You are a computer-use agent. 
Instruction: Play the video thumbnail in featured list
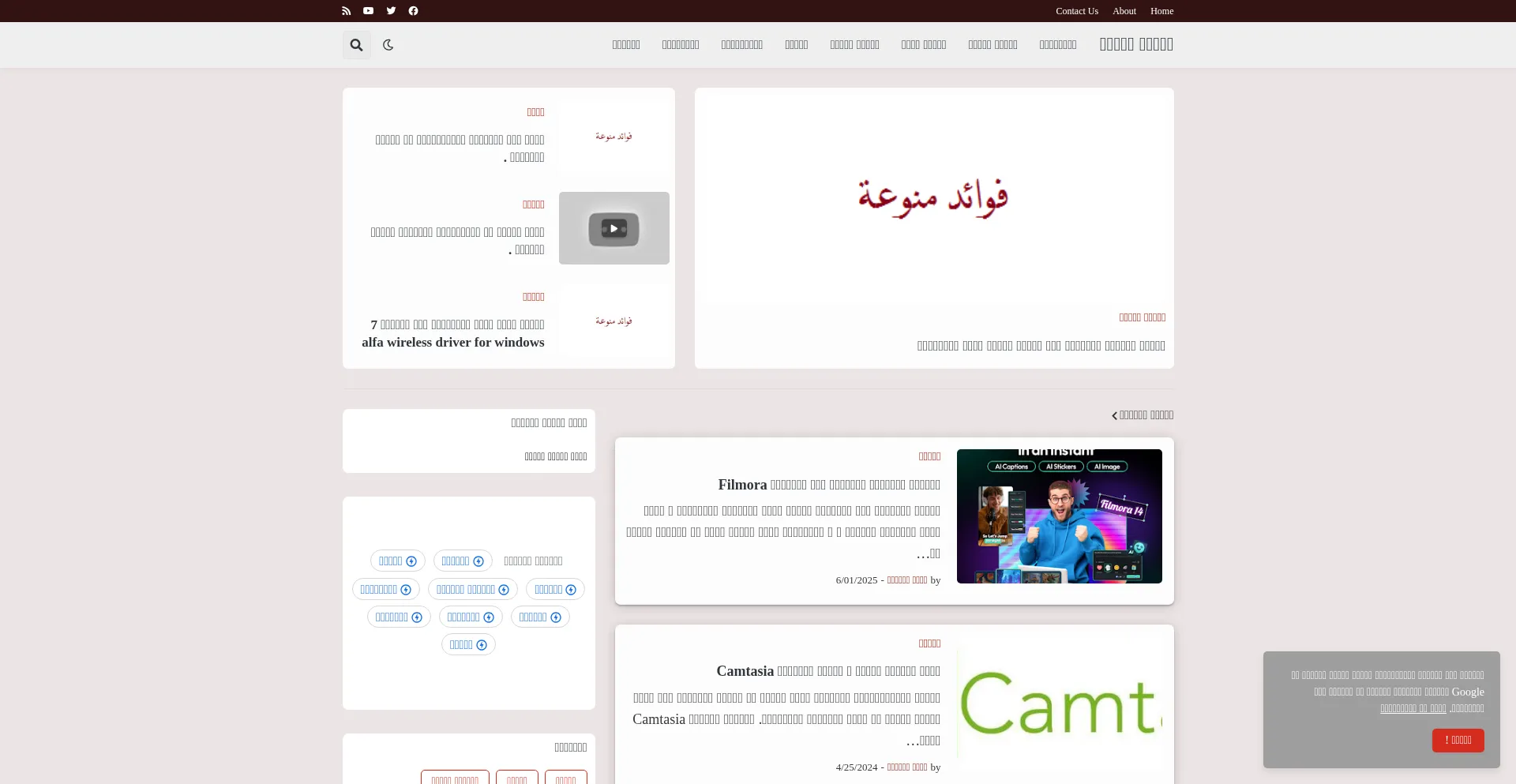click(614, 228)
